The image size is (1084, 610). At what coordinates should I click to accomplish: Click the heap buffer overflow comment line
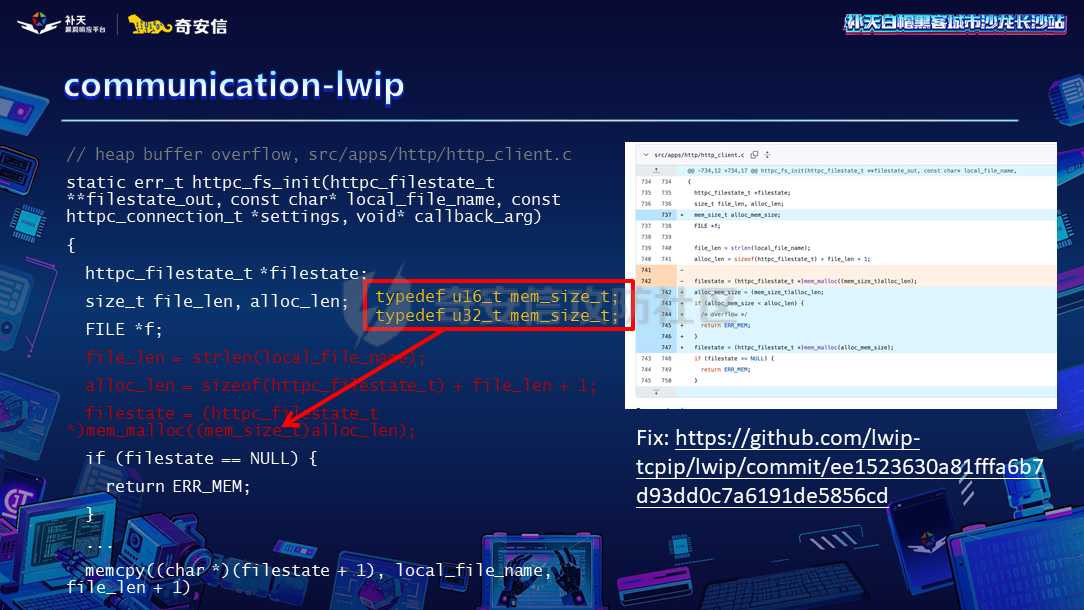click(319, 154)
